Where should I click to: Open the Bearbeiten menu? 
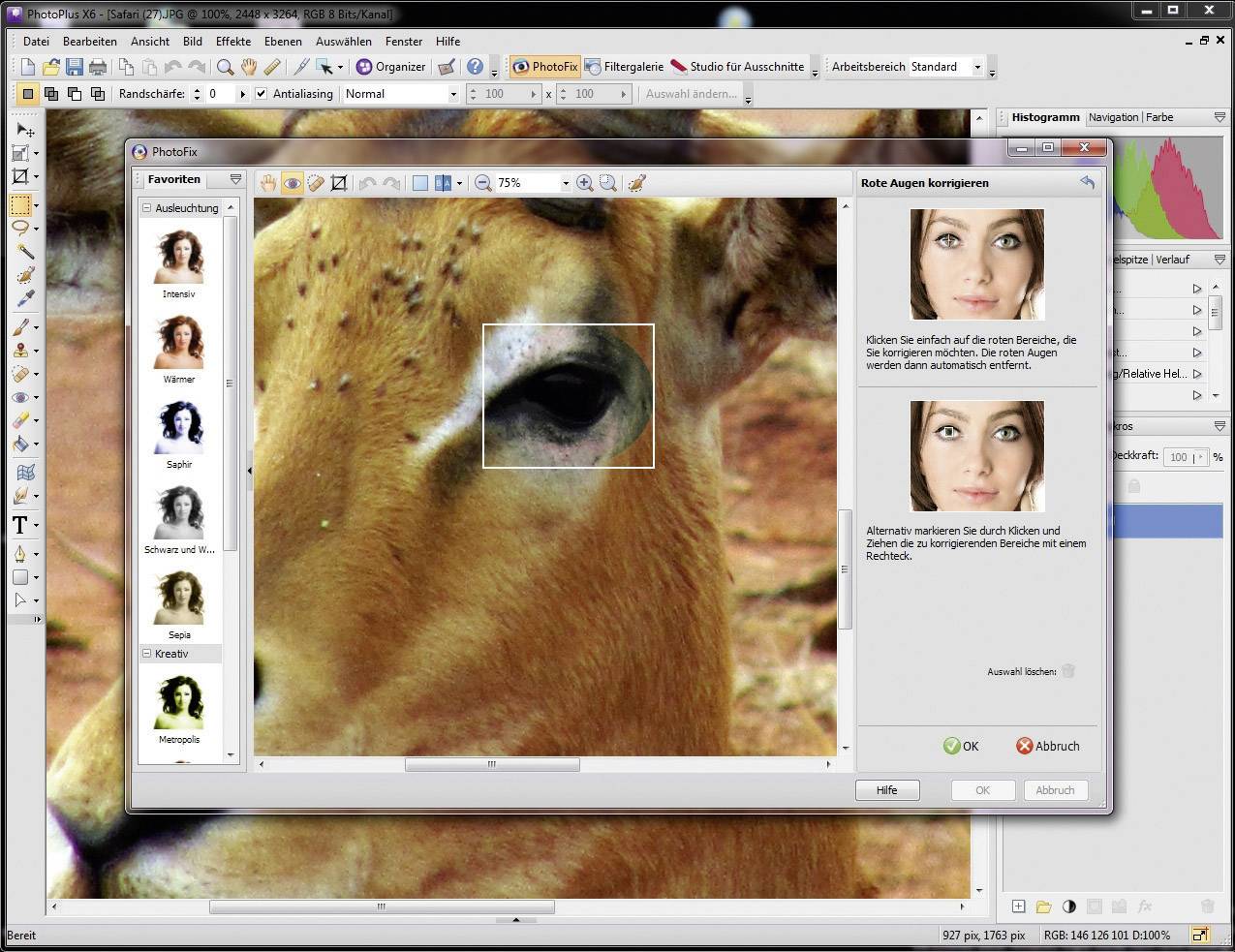click(x=90, y=42)
